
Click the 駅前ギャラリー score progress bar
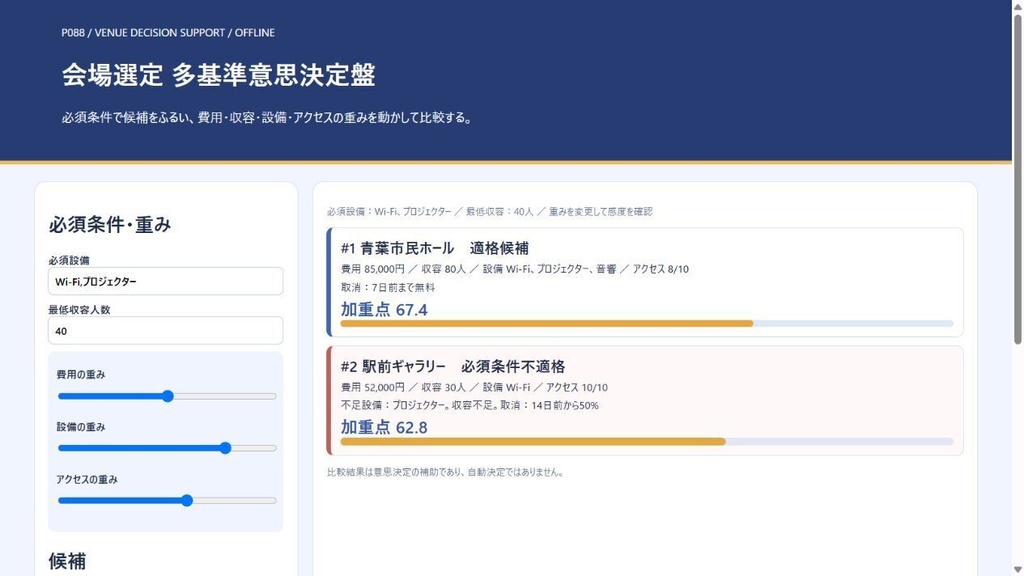[x=647, y=442]
